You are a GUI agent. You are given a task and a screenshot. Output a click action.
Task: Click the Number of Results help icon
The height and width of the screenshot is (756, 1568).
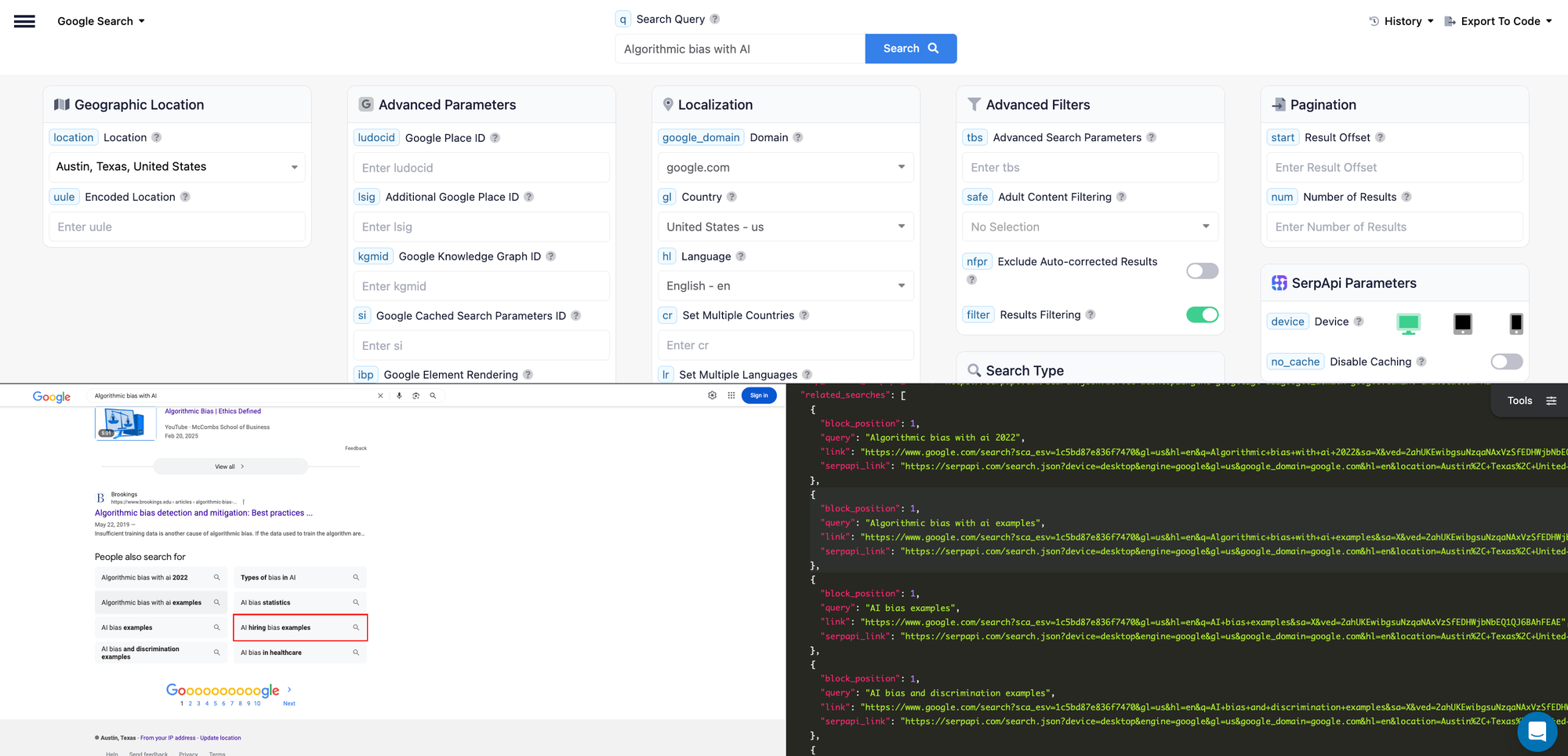1406,197
